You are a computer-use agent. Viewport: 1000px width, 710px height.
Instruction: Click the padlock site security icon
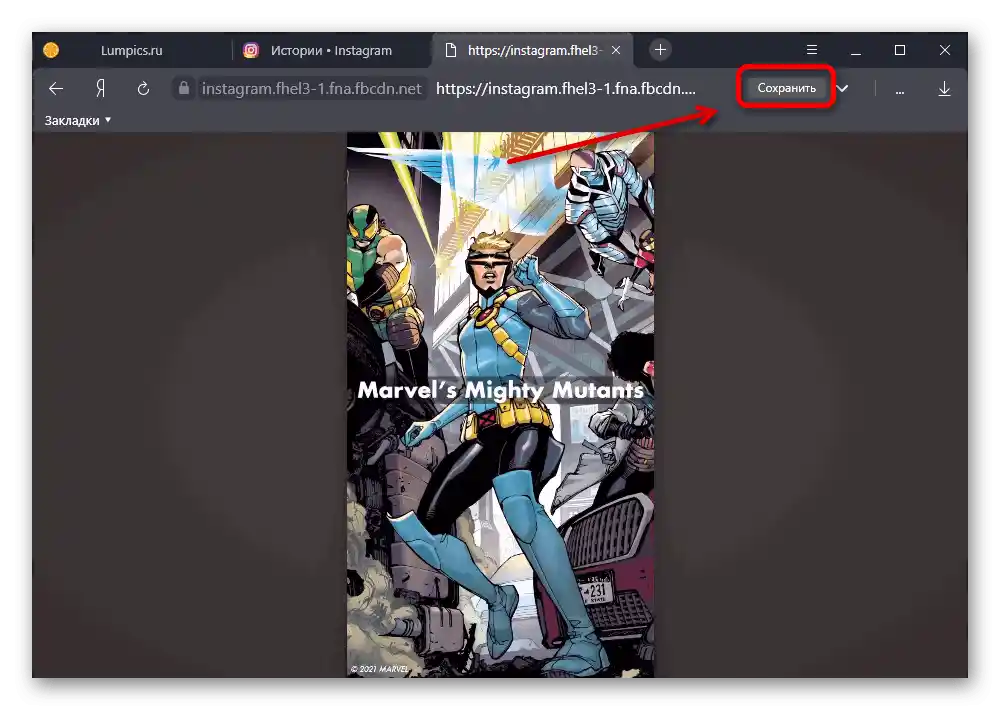[184, 88]
